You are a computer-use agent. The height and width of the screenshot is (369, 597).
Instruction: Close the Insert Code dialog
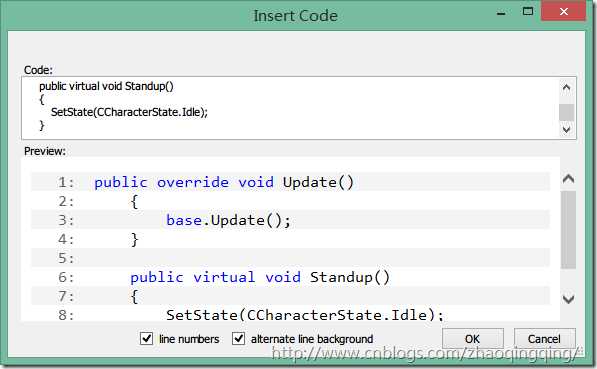click(x=563, y=11)
